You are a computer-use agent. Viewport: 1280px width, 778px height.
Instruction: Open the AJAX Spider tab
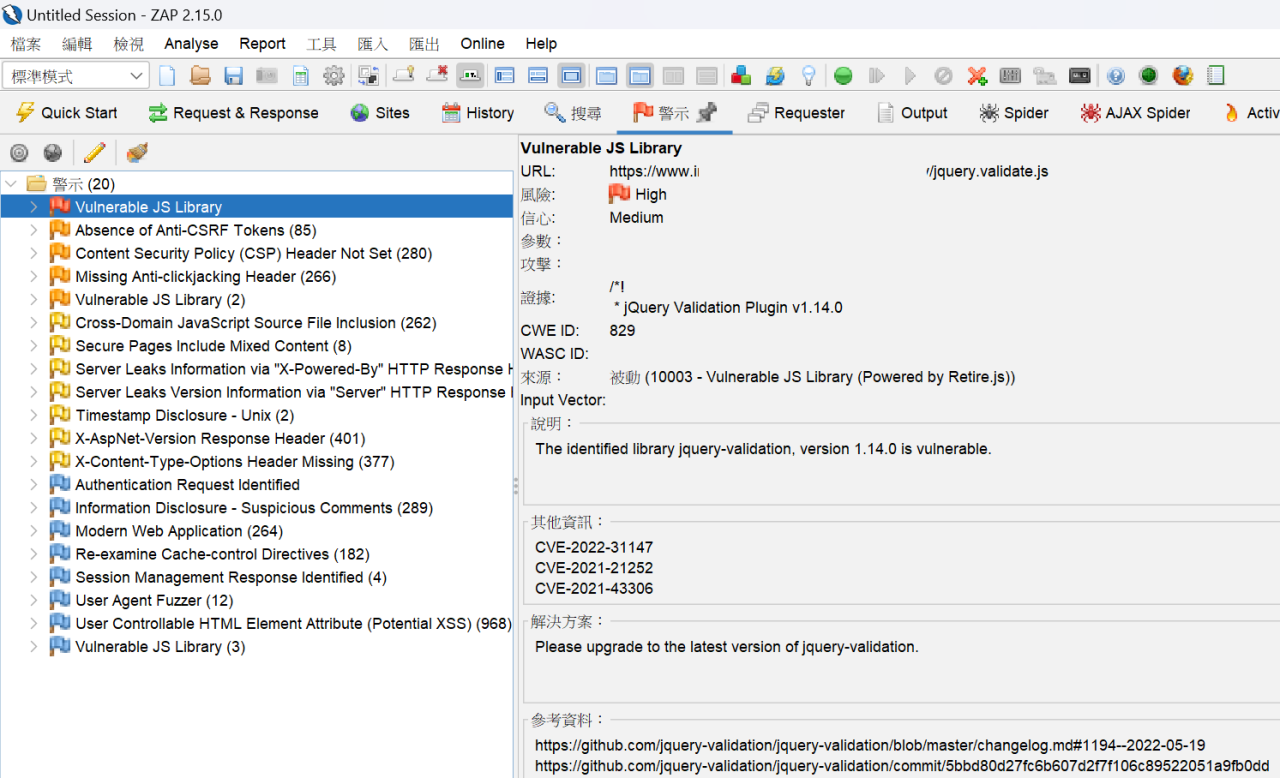point(1135,113)
